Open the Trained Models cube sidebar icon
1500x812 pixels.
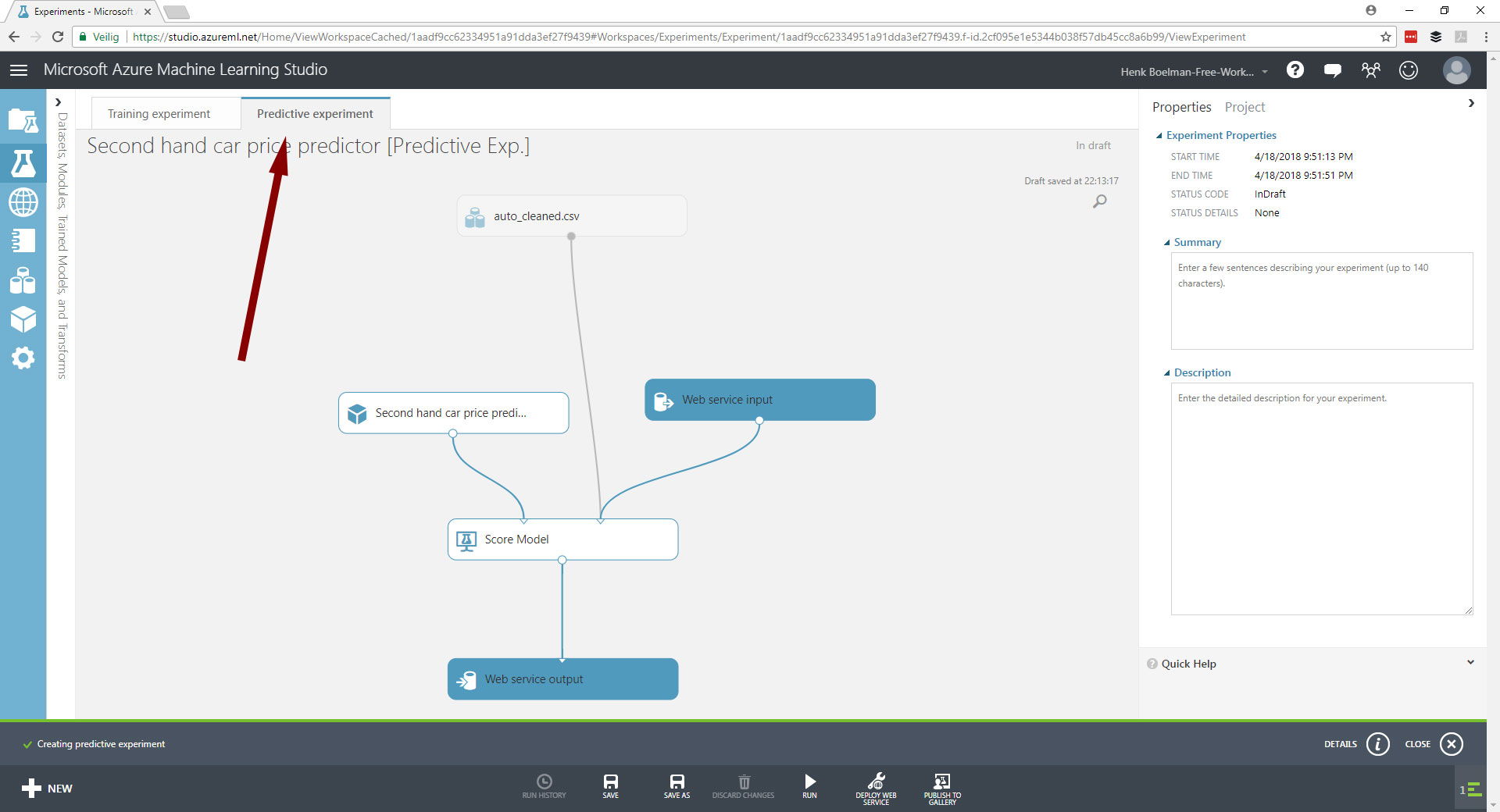[x=23, y=319]
